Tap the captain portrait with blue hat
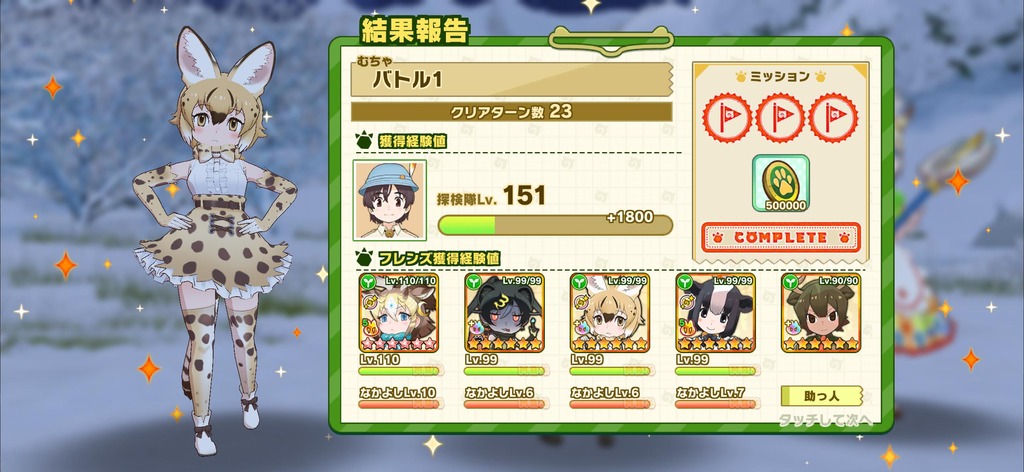 [x=390, y=200]
